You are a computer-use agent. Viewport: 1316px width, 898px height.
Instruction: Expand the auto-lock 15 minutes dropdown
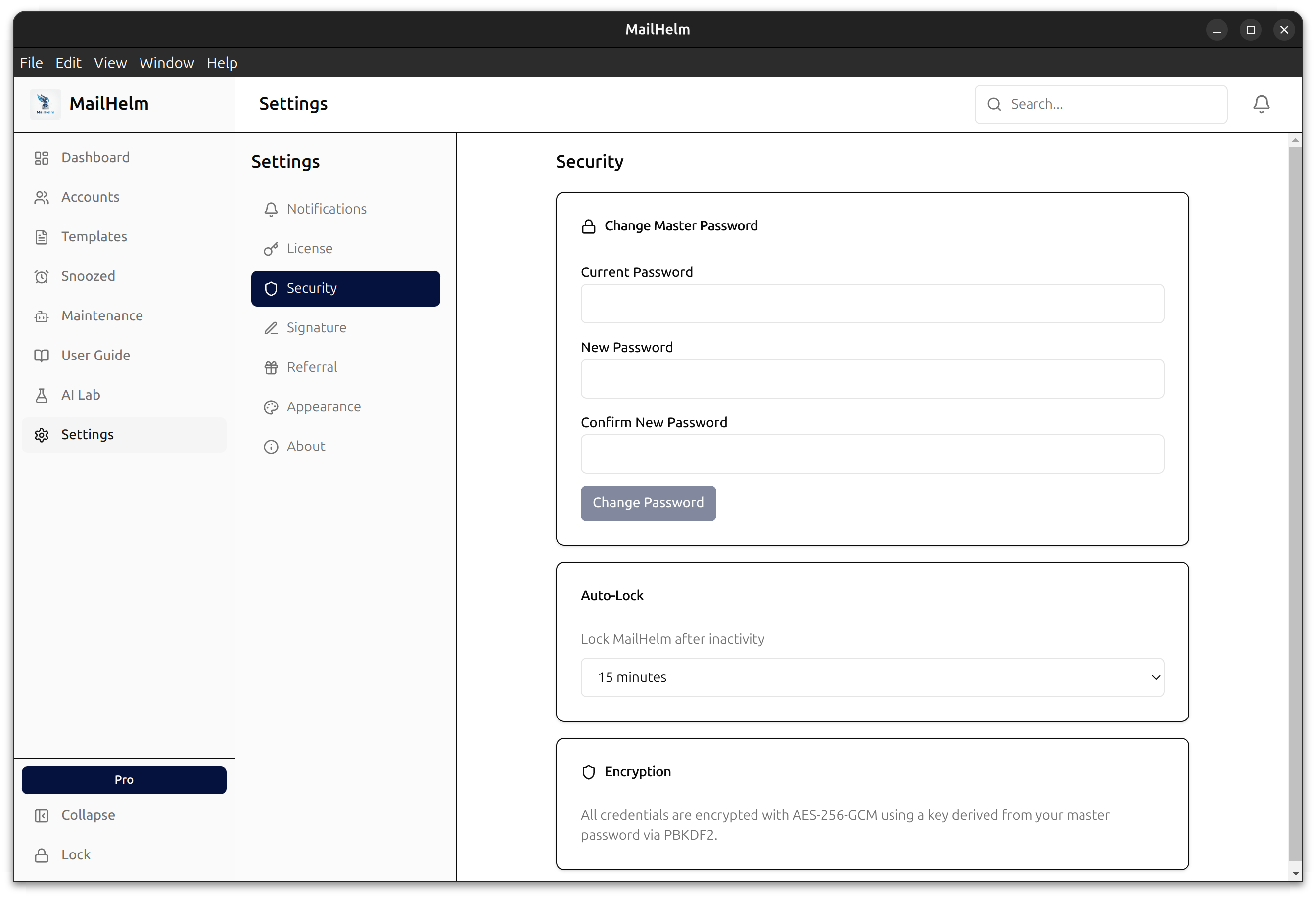872,677
